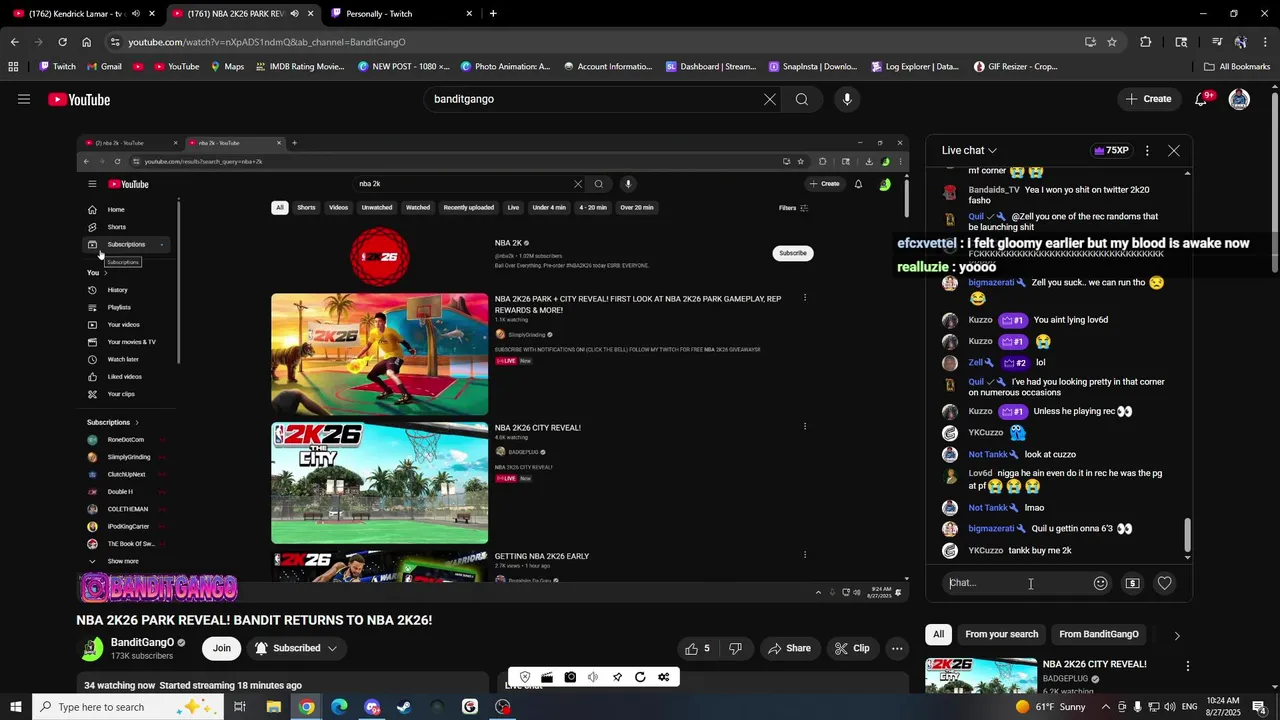Open Windows Start menu
The image size is (1280, 720).
coord(16,707)
